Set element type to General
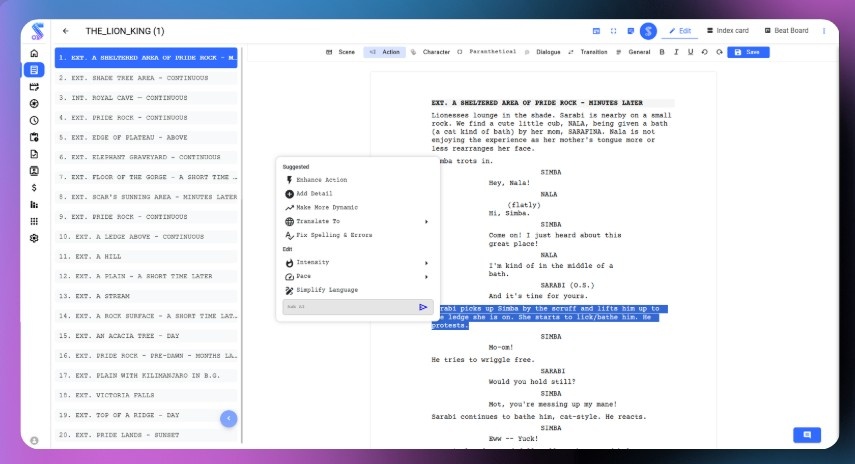Viewport: 855px width, 464px height. (633, 52)
